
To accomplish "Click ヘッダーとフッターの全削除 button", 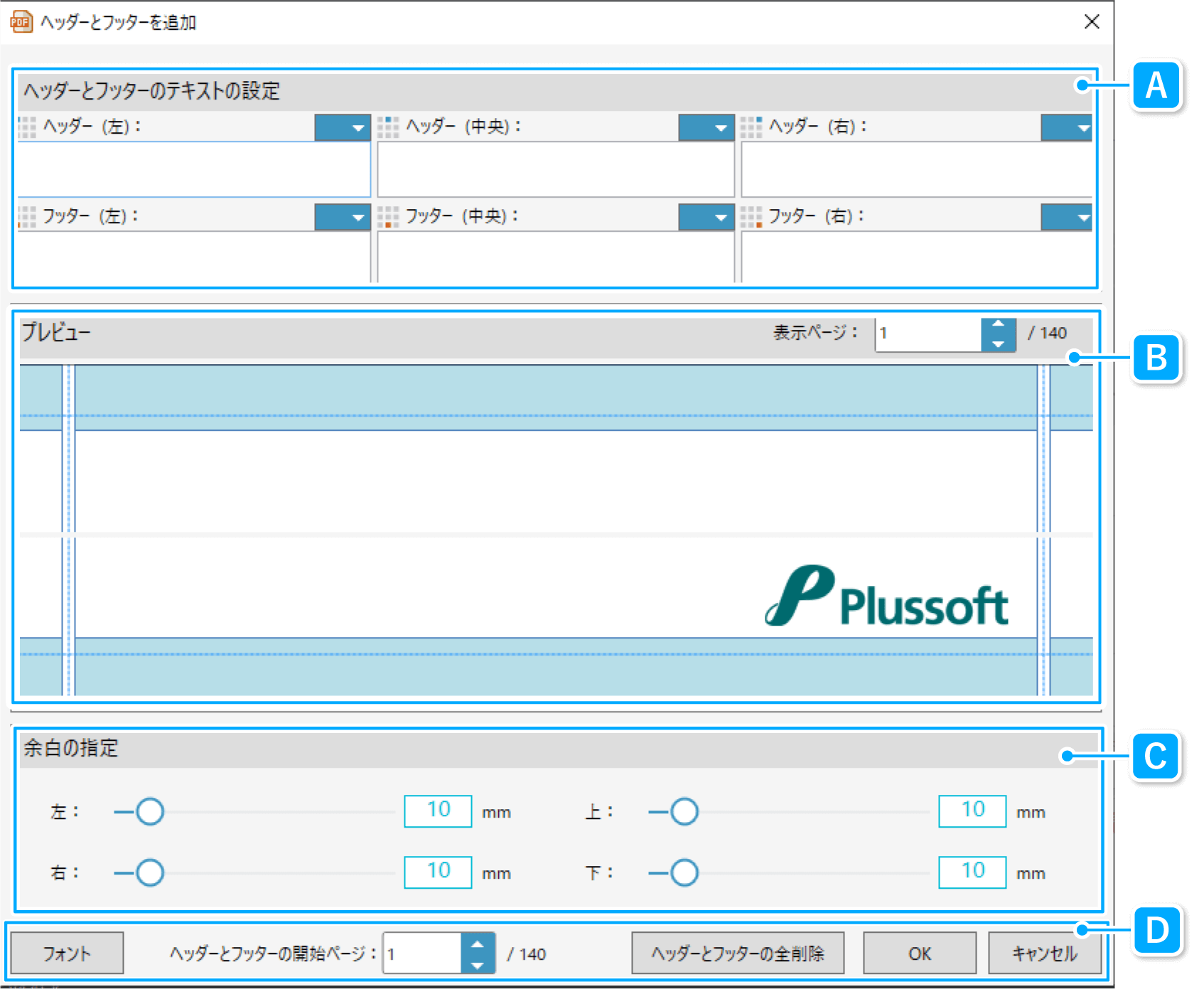I will coord(738,953).
